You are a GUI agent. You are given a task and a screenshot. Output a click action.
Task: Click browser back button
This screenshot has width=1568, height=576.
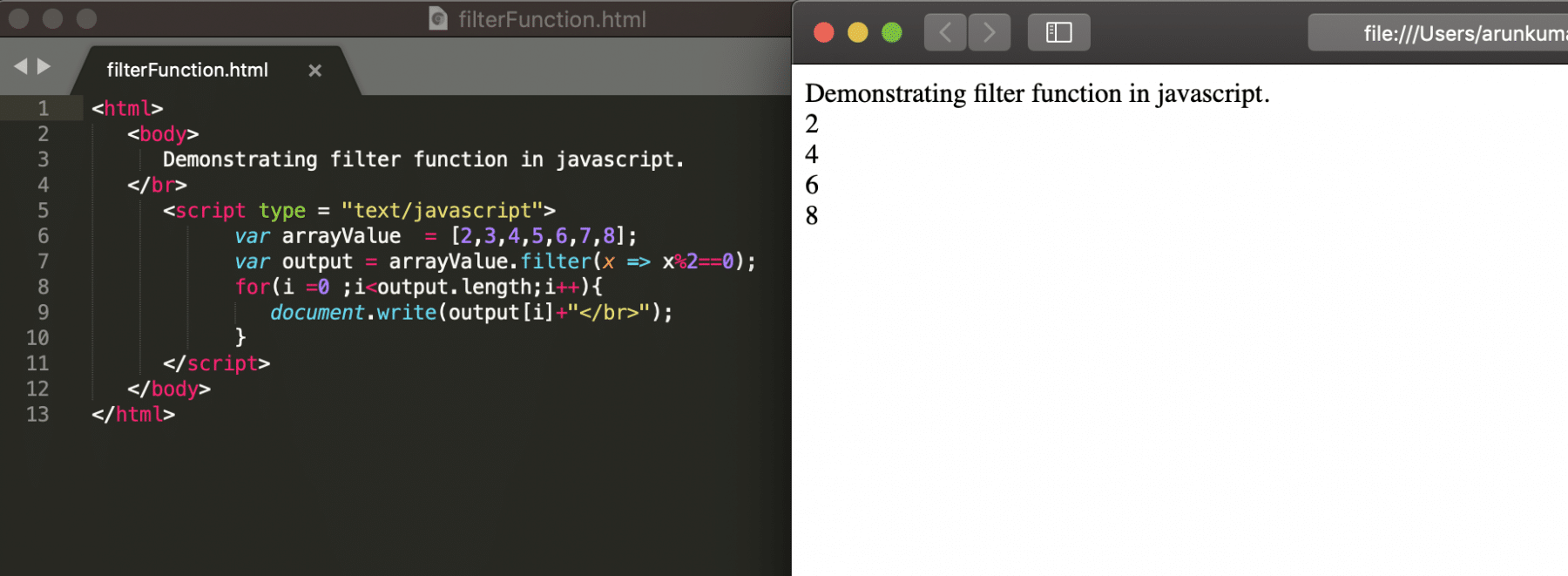[945, 32]
